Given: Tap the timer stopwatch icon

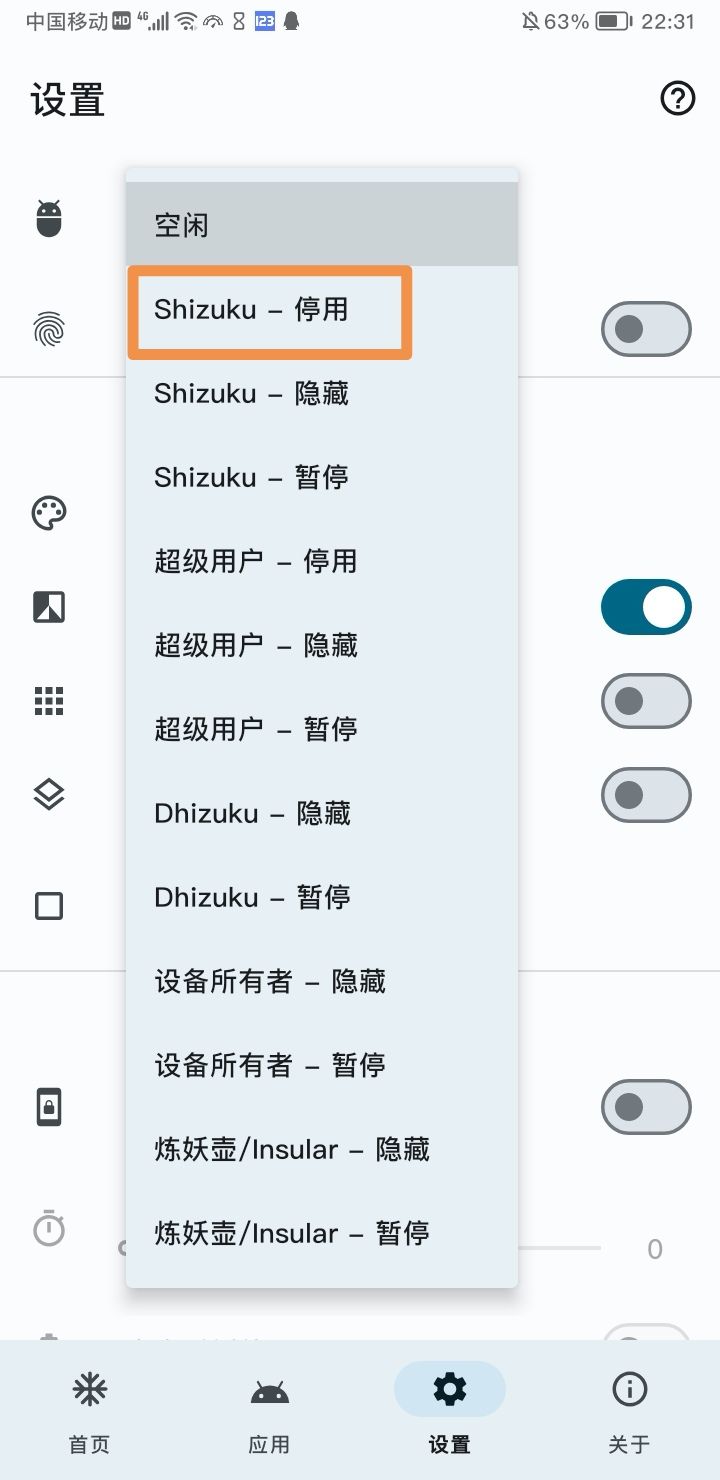Looking at the screenshot, I should (49, 1228).
